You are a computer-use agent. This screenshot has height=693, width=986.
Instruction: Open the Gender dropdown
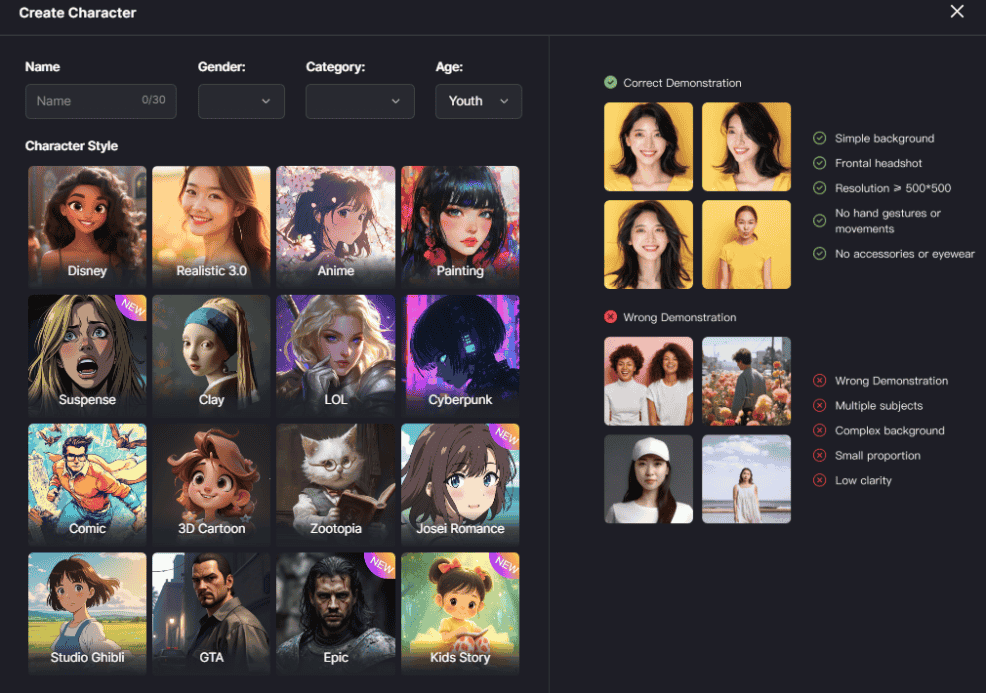241,101
